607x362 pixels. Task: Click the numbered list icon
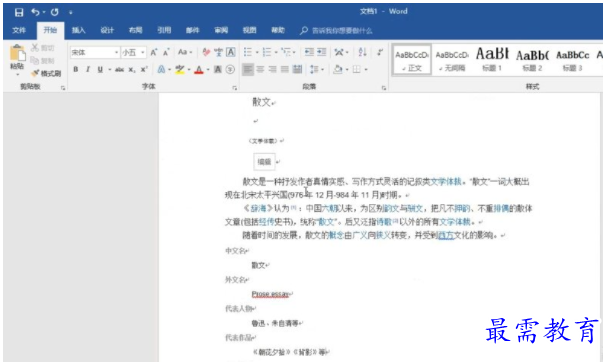[267, 52]
